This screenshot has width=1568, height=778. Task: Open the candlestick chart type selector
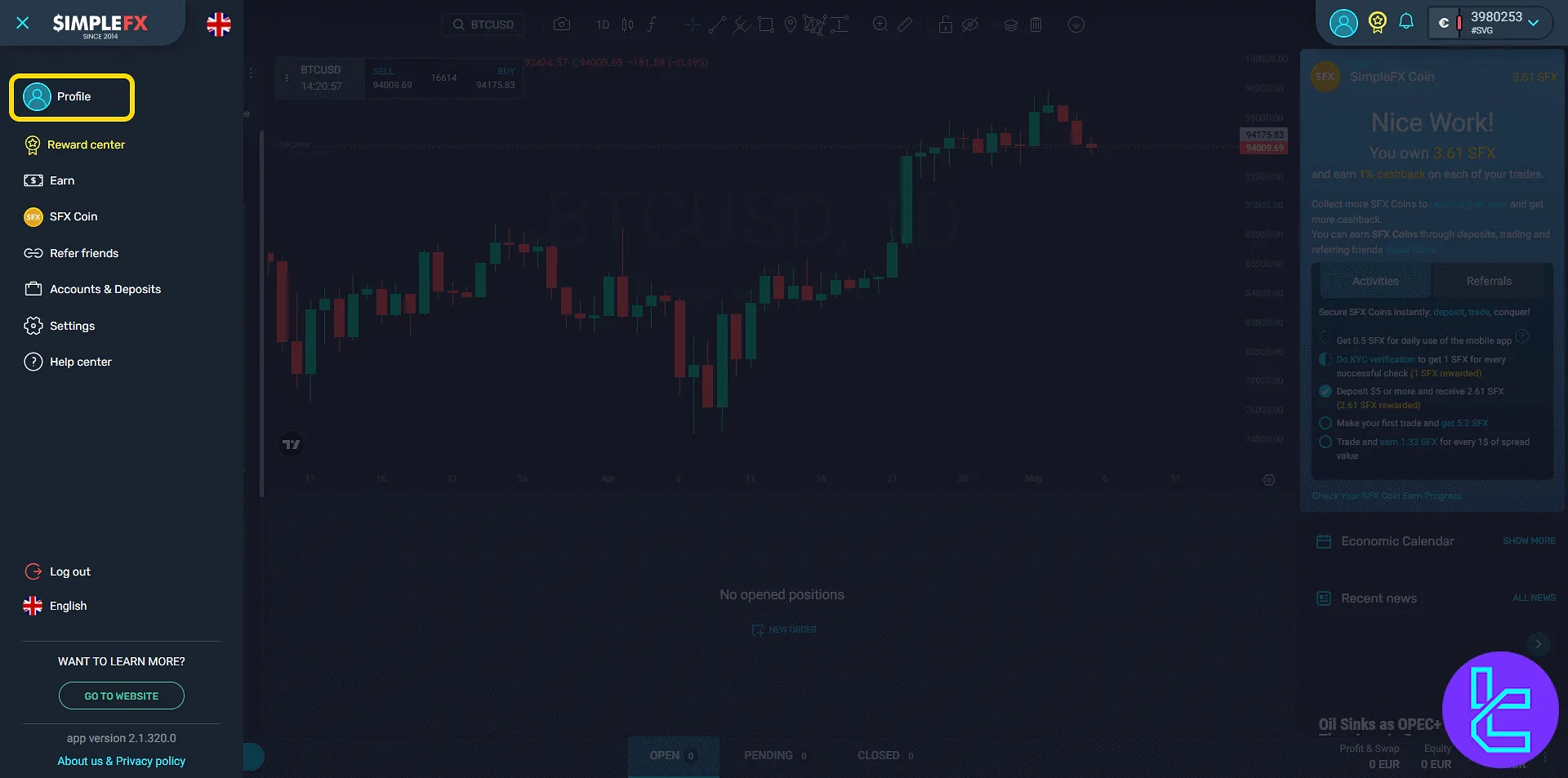pyautogui.click(x=627, y=24)
